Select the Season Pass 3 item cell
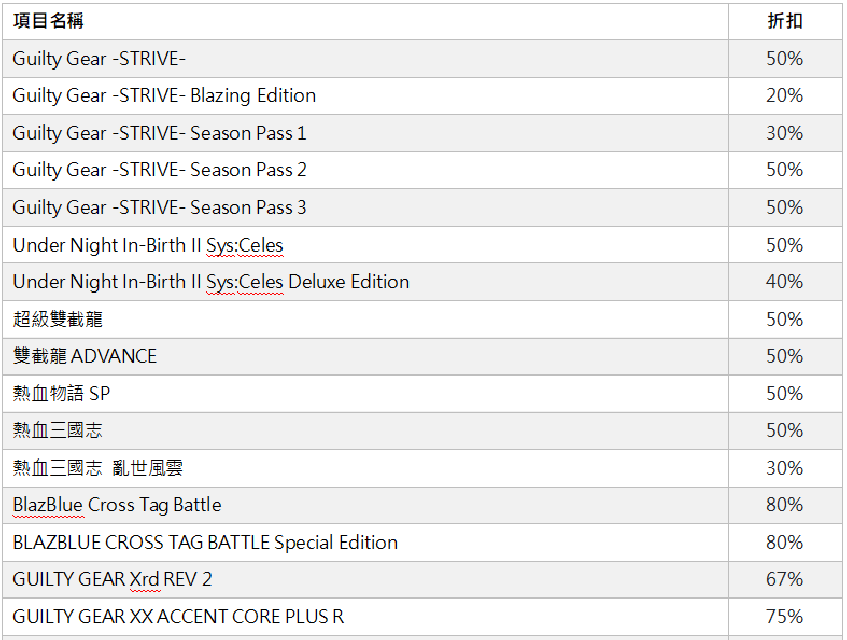This screenshot has width=847, height=640. click(x=159, y=208)
